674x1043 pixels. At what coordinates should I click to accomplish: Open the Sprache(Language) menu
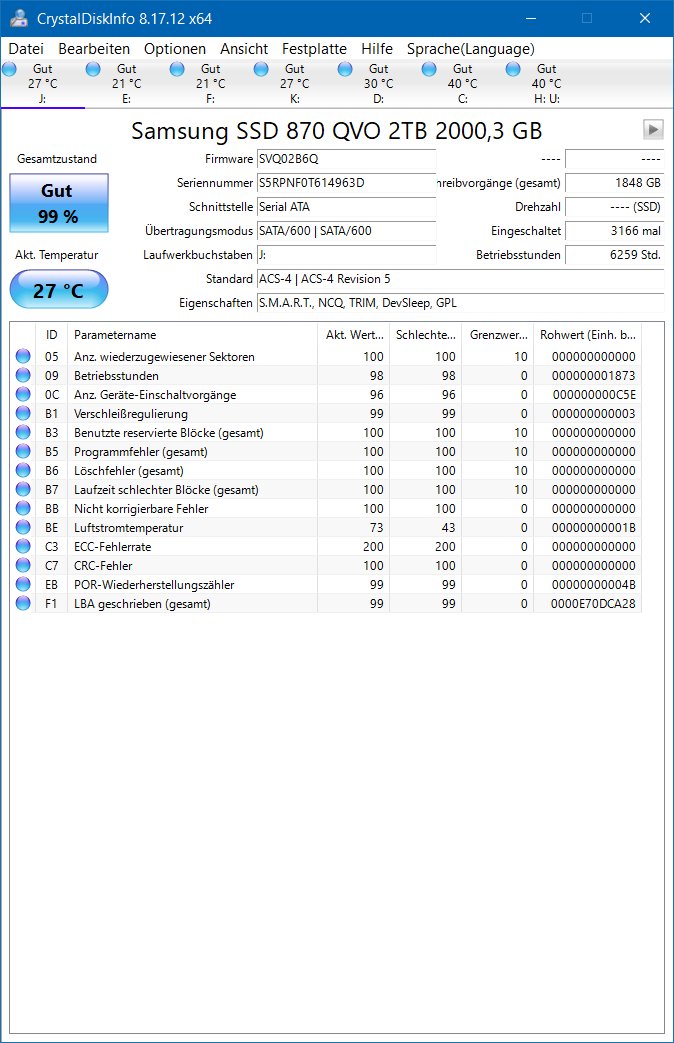[x=470, y=49]
